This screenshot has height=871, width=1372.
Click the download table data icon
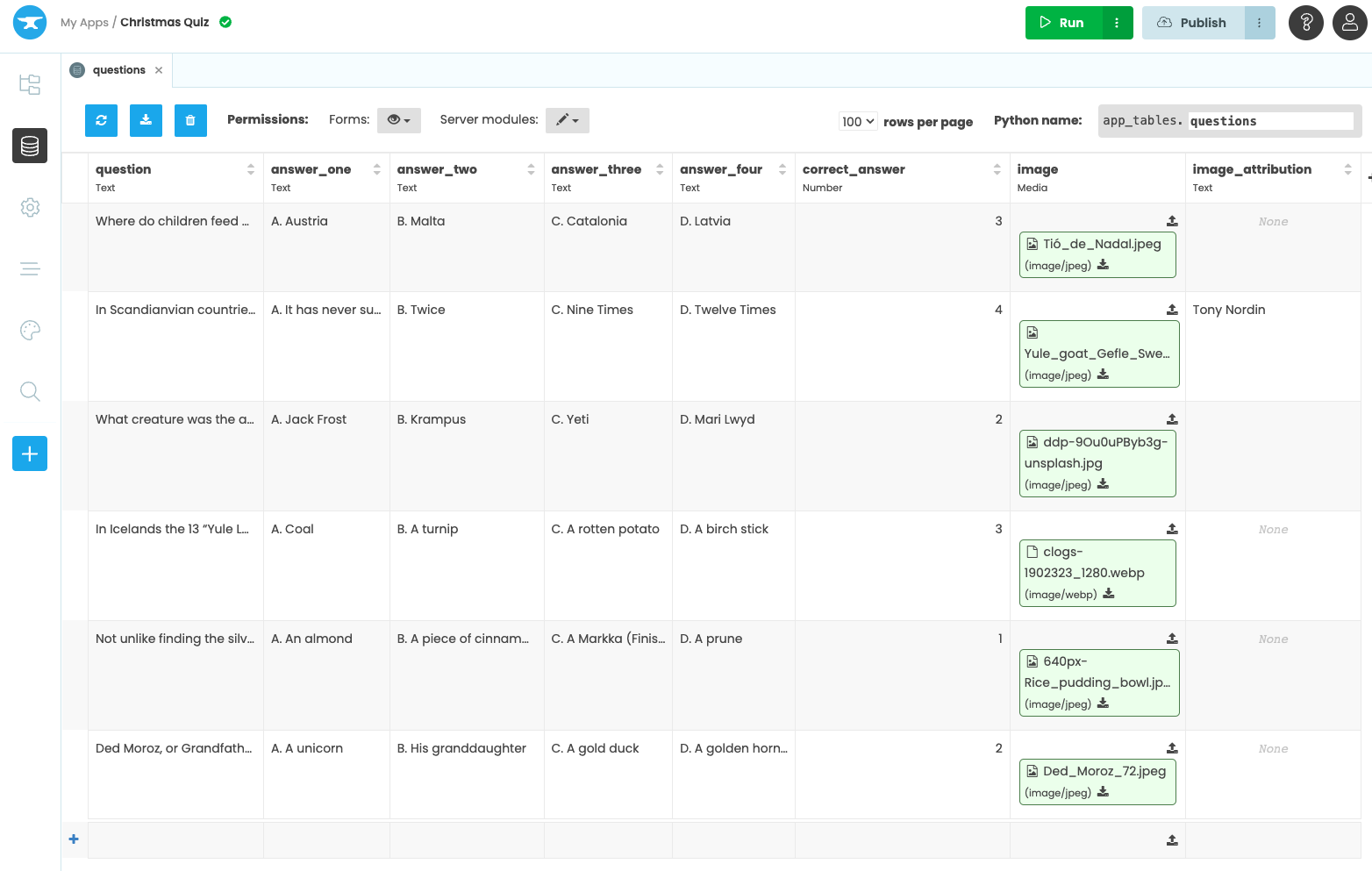[146, 120]
